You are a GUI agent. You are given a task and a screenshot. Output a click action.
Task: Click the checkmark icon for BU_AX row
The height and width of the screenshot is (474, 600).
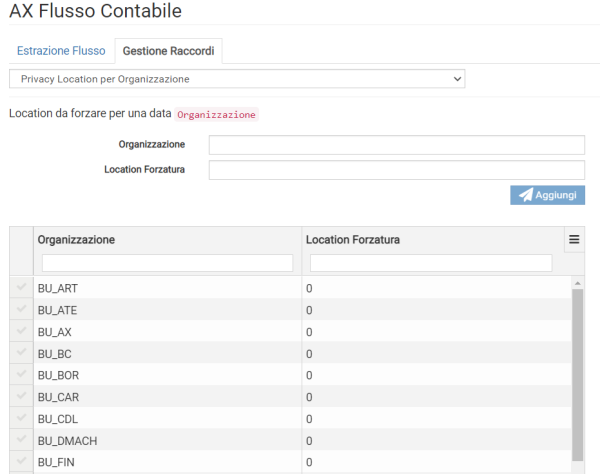click(x=21, y=331)
